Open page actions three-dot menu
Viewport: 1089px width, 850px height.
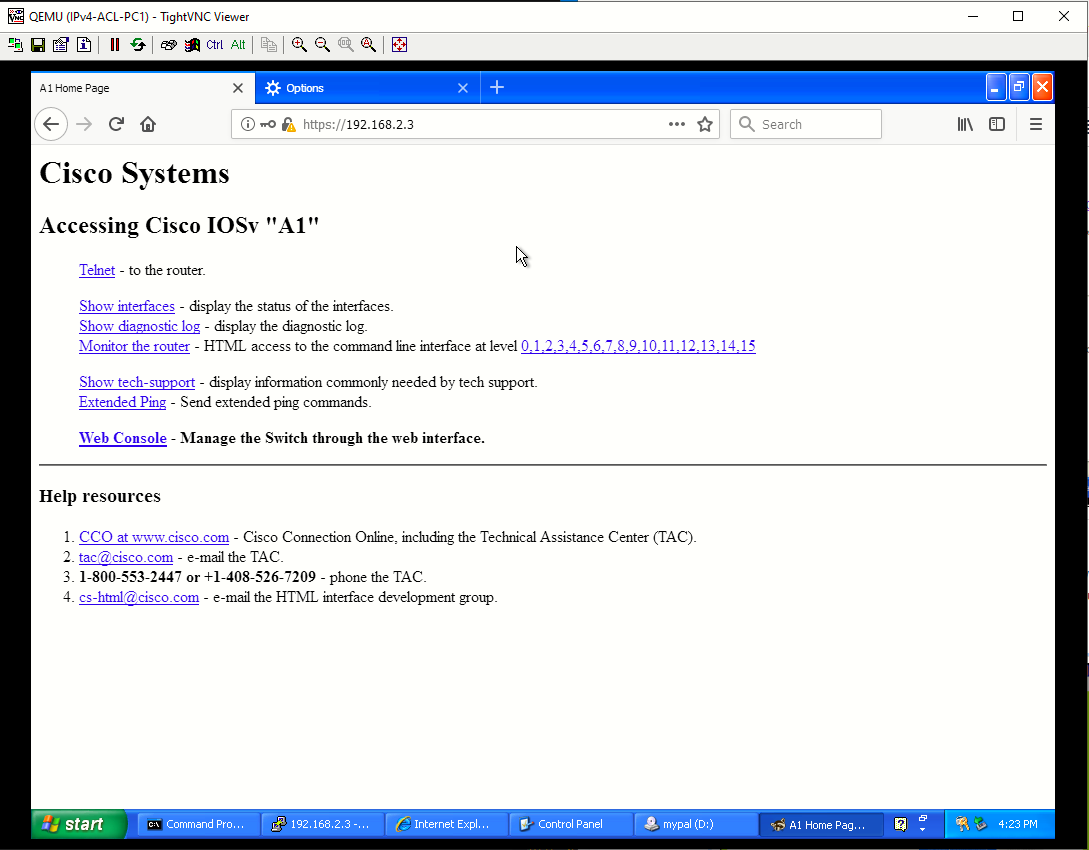[x=676, y=124]
